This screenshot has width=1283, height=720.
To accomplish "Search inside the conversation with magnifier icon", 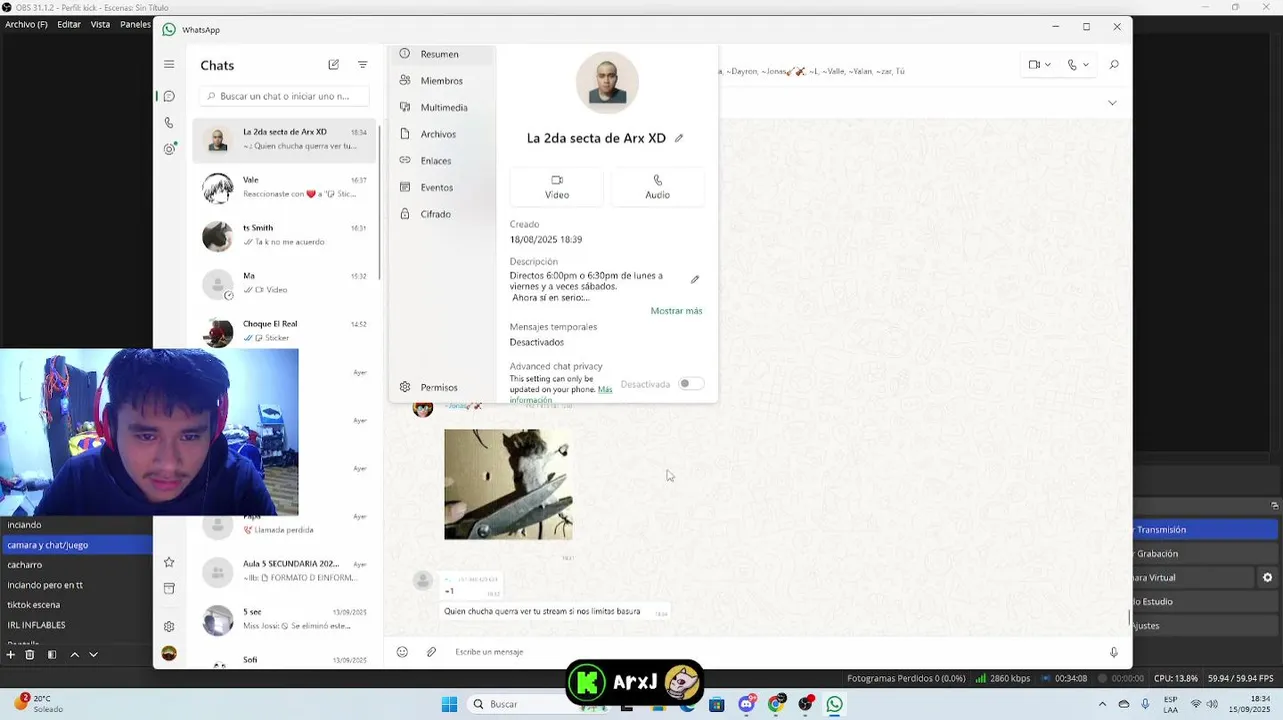I will click(1114, 65).
